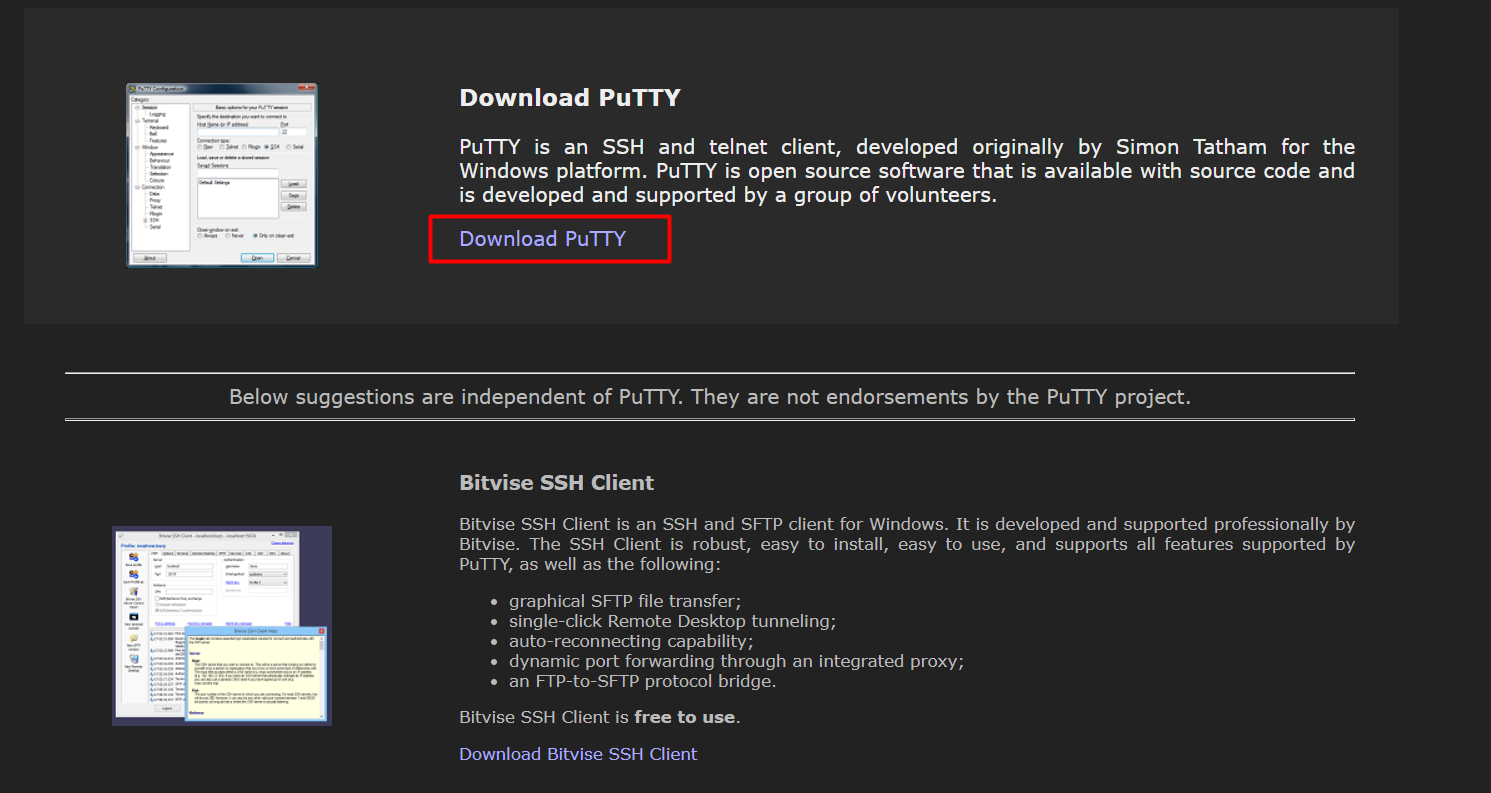Image resolution: width=1491 pixels, height=793 pixels.
Task: Click the help popup scrollbar in Bitvise image
Action: pyautogui.click(x=321, y=678)
